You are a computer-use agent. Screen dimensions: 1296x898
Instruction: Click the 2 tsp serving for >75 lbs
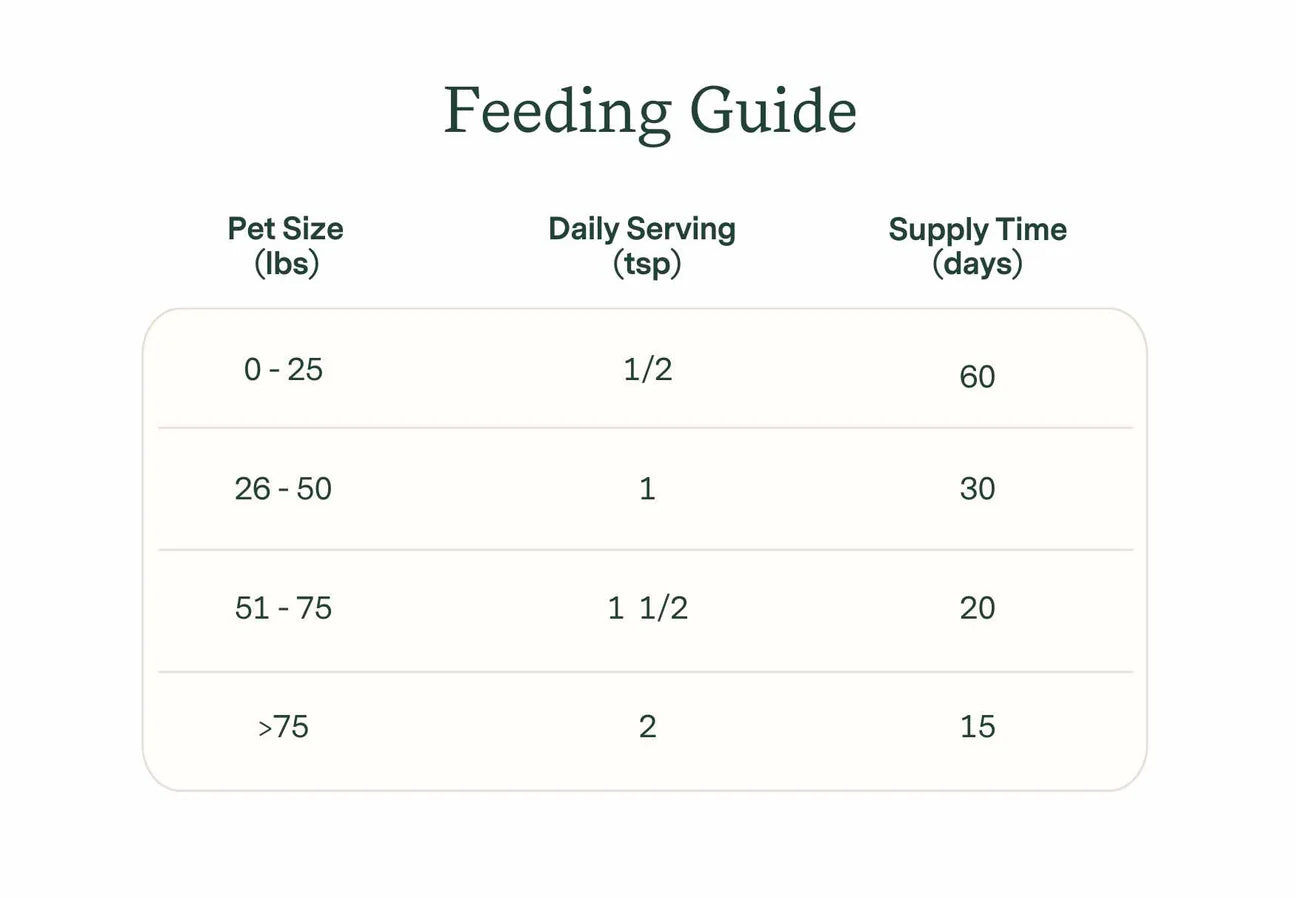click(647, 727)
